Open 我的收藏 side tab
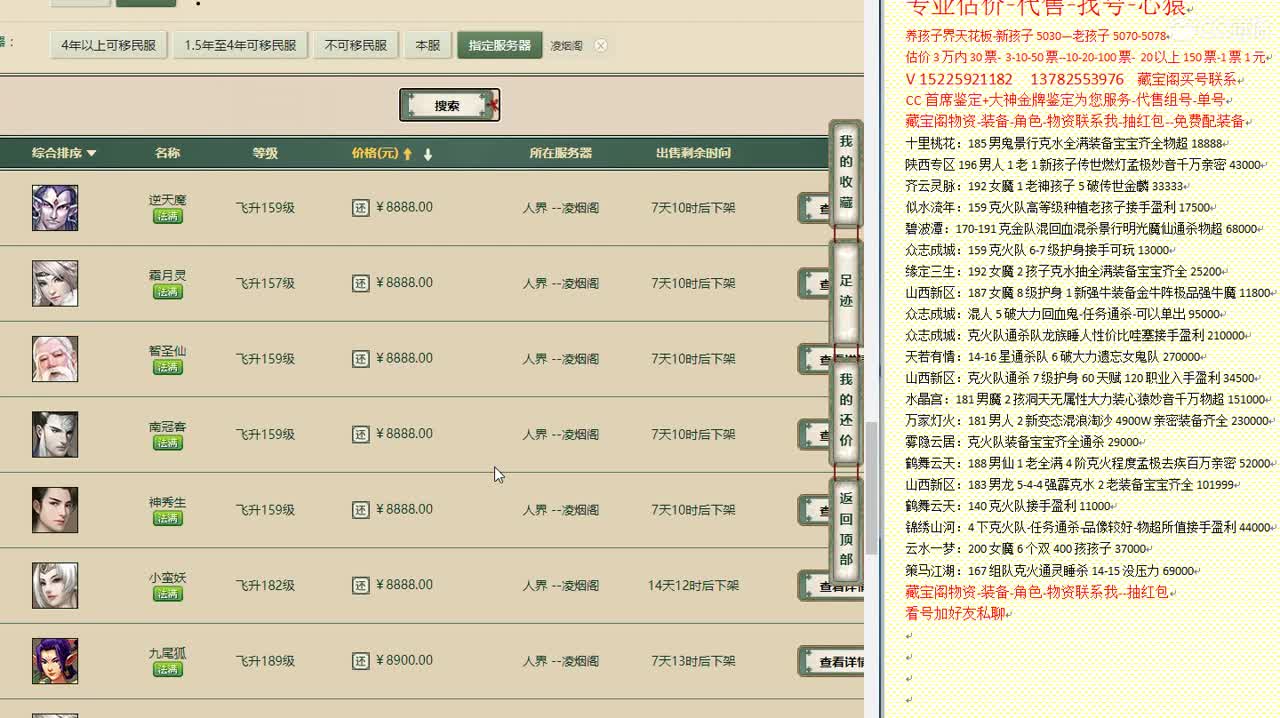The image size is (1280, 718). (x=846, y=175)
